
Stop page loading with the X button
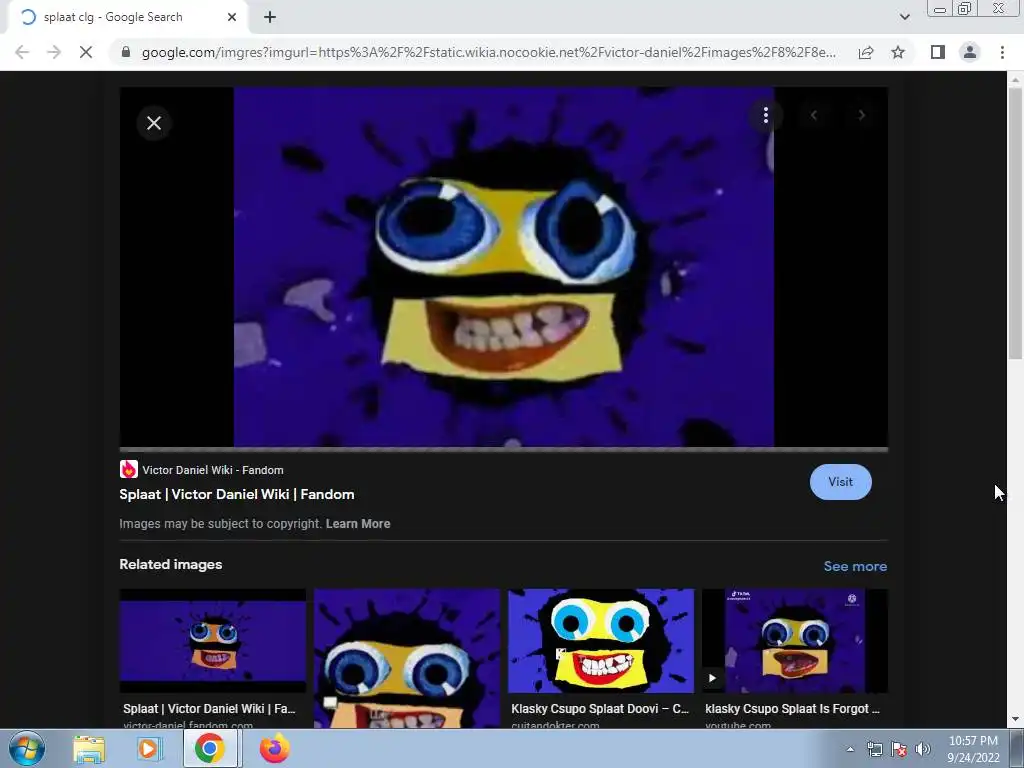(86, 52)
